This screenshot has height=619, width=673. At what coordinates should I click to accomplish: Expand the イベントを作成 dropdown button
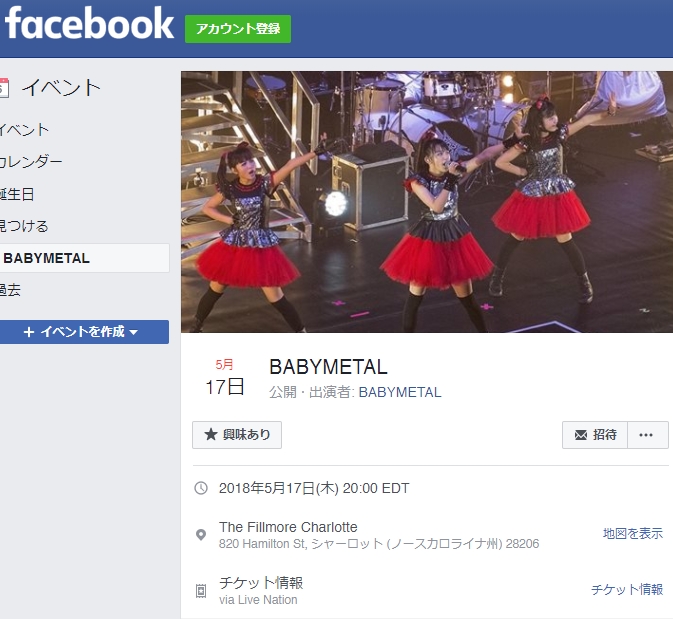(84, 332)
